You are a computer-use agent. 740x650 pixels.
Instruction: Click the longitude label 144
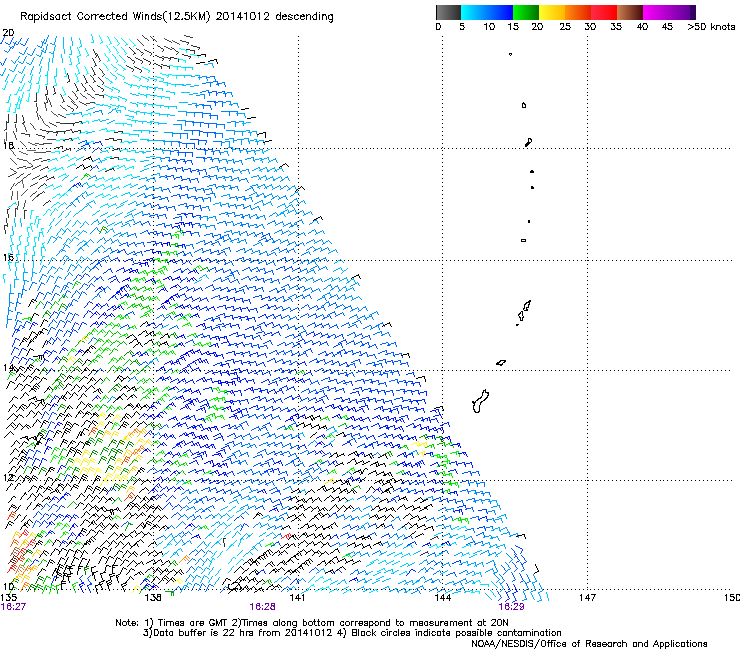click(x=442, y=598)
